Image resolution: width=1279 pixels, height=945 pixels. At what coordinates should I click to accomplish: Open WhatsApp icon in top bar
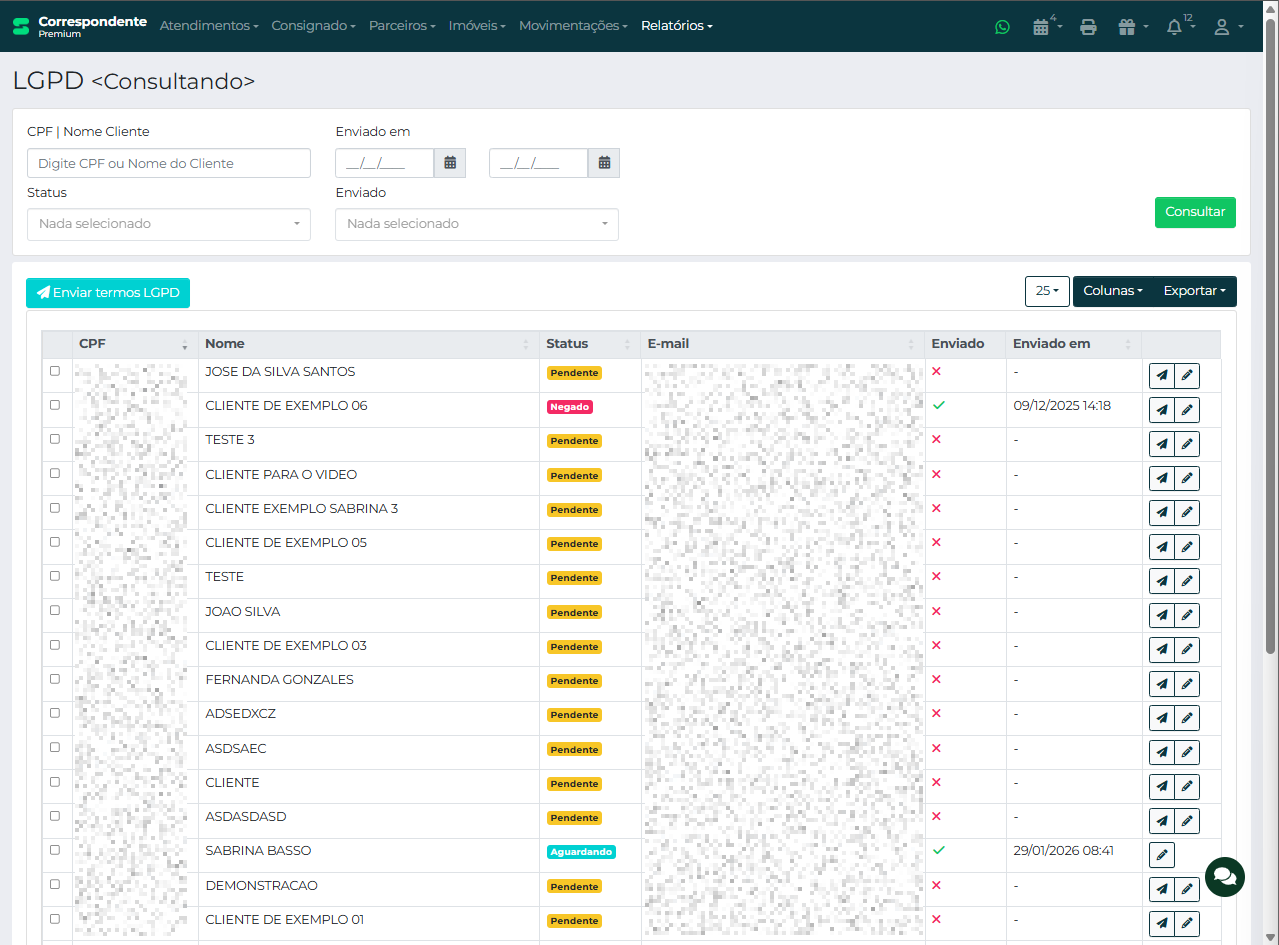[1002, 27]
